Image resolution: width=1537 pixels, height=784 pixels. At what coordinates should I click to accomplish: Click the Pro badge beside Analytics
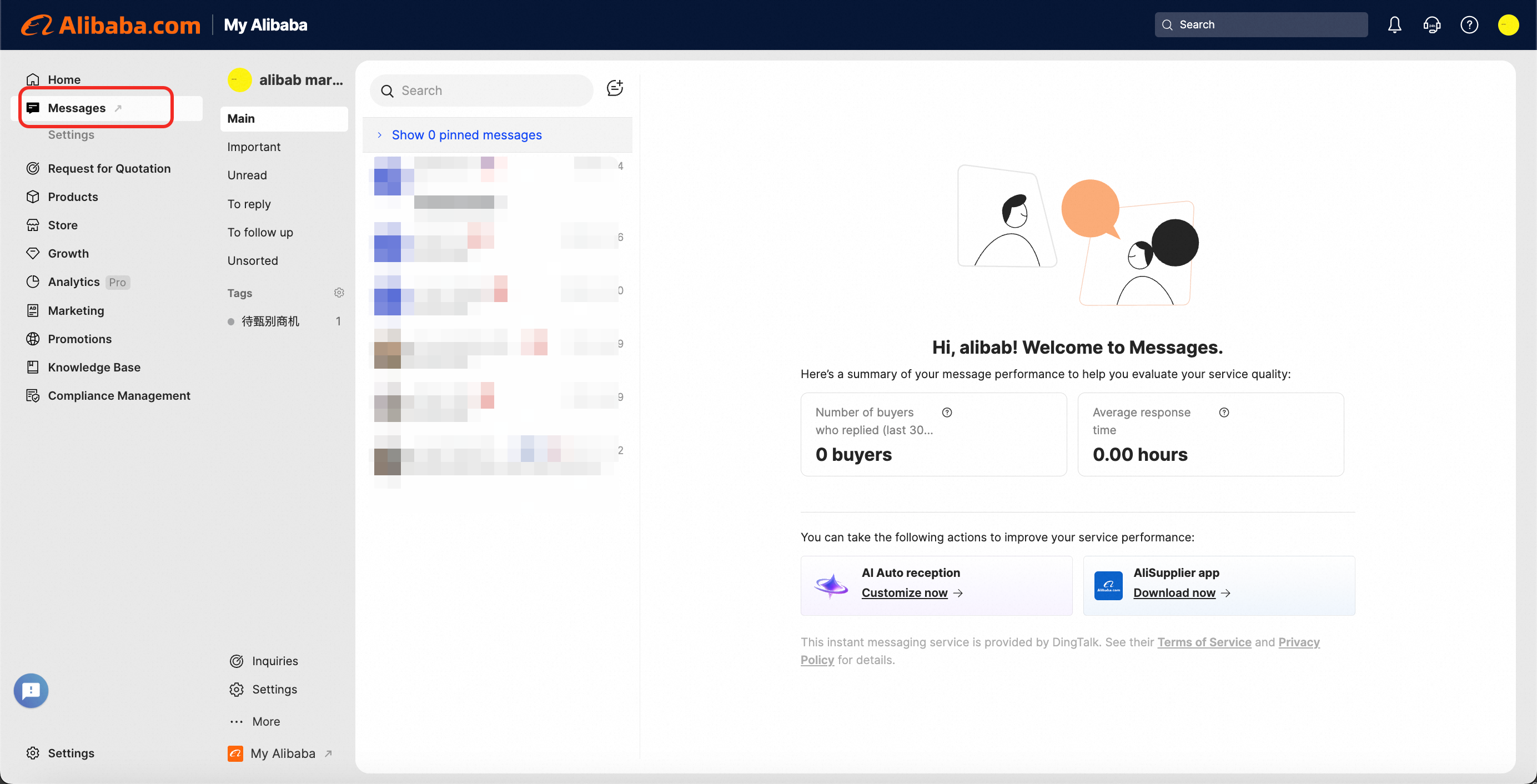click(x=118, y=282)
